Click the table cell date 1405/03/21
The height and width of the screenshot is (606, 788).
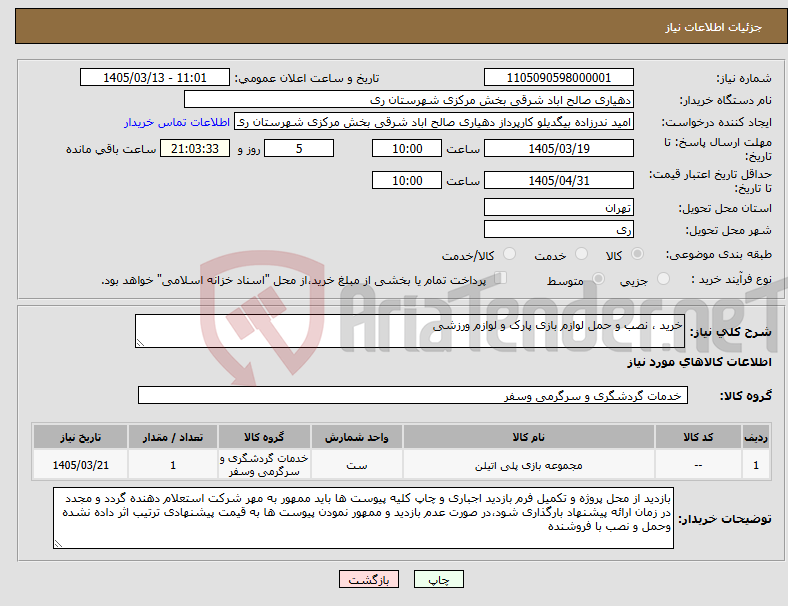click(x=80, y=465)
